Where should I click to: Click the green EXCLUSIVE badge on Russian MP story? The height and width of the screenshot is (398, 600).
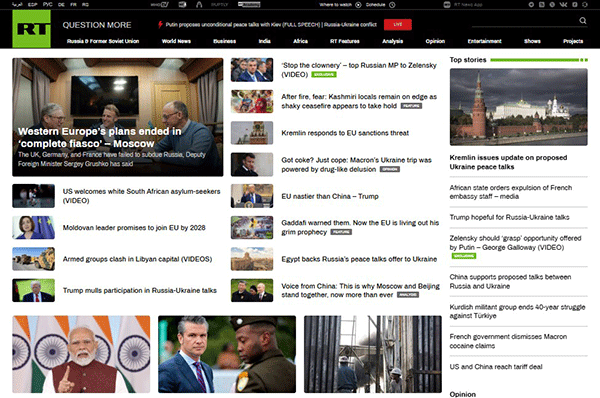[324, 74]
